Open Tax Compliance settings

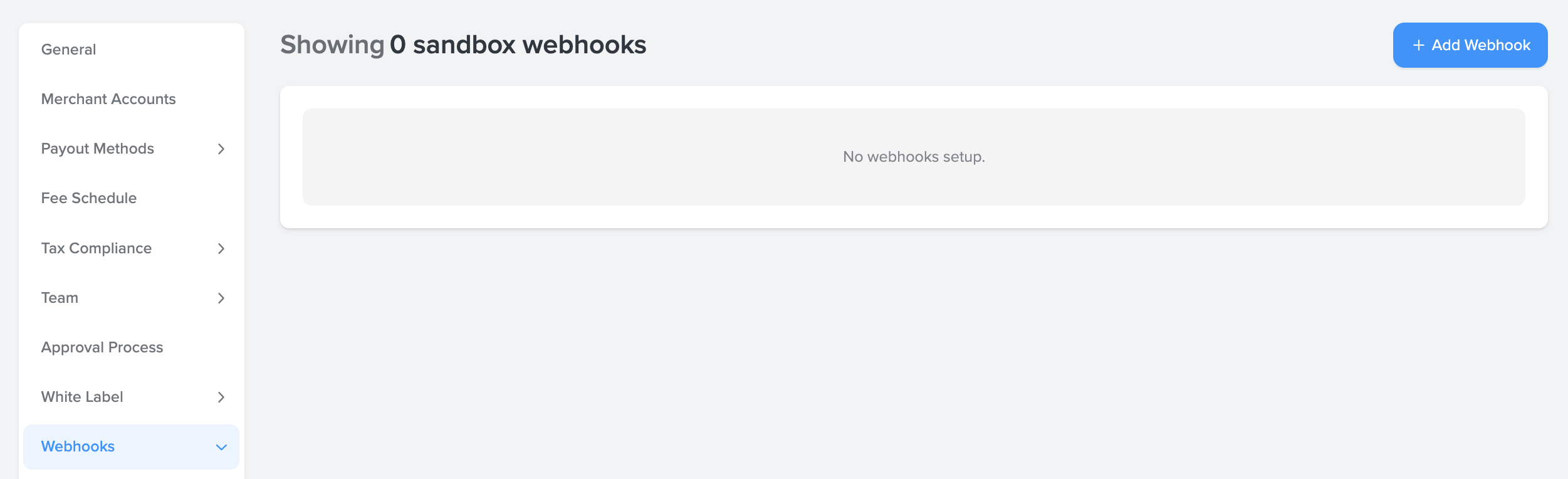point(97,248)
